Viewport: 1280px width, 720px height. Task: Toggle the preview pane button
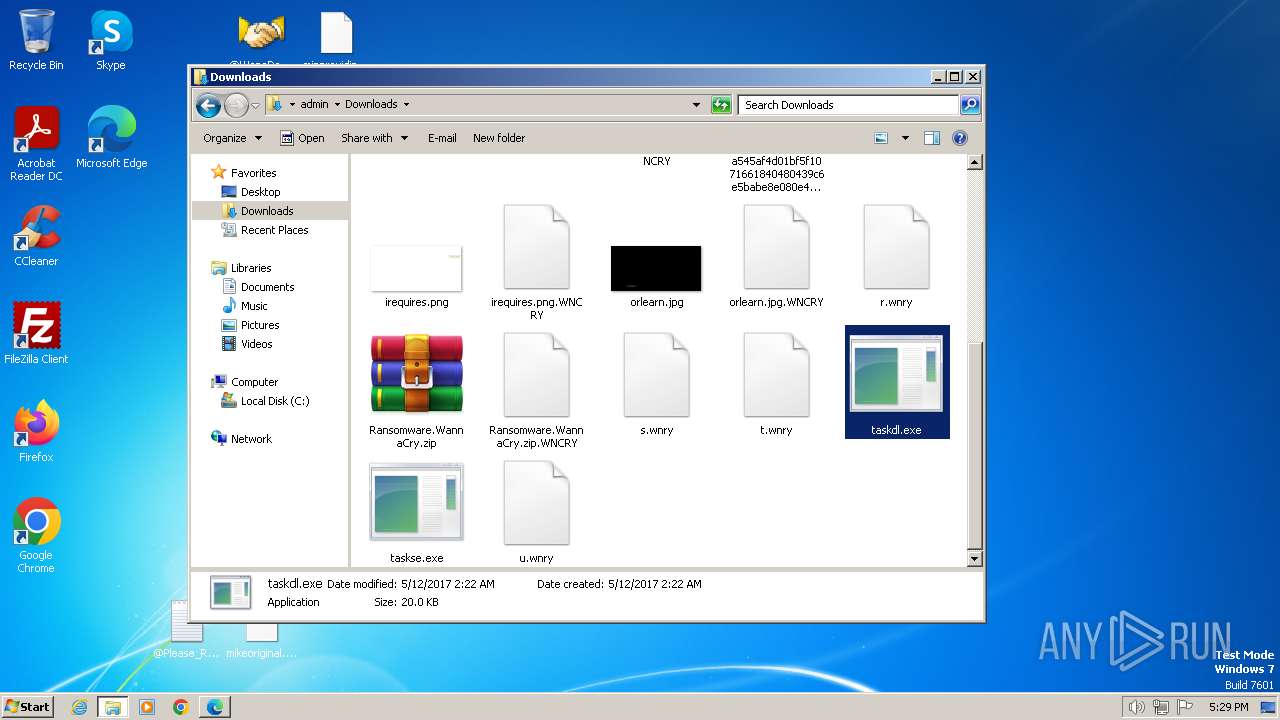point(932,138)
